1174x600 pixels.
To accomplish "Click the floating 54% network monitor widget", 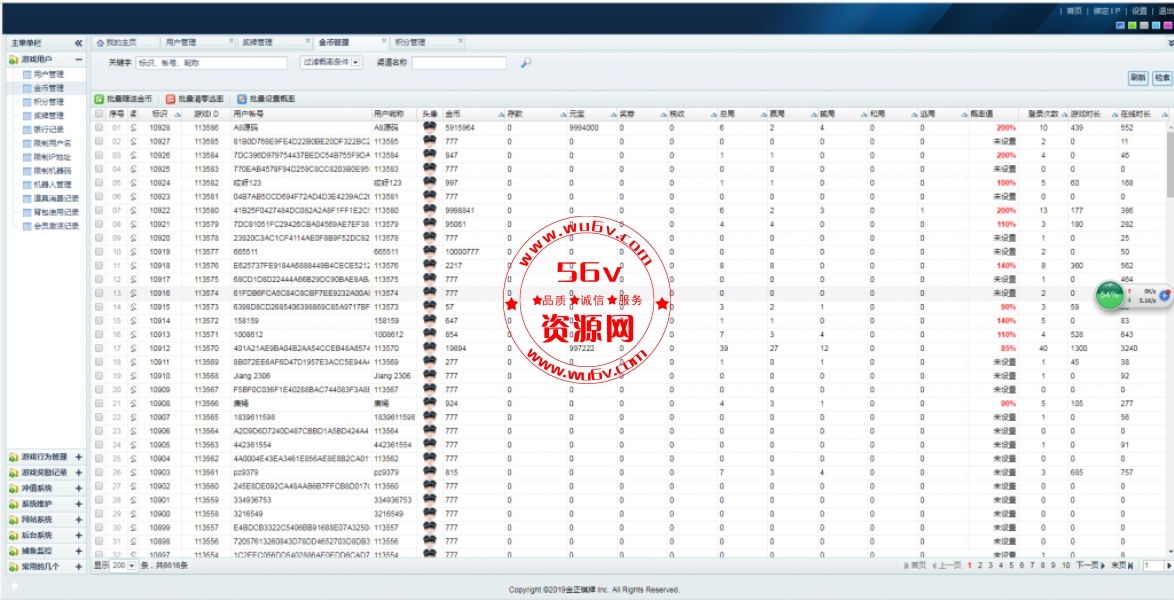I will click(1132, 295).
